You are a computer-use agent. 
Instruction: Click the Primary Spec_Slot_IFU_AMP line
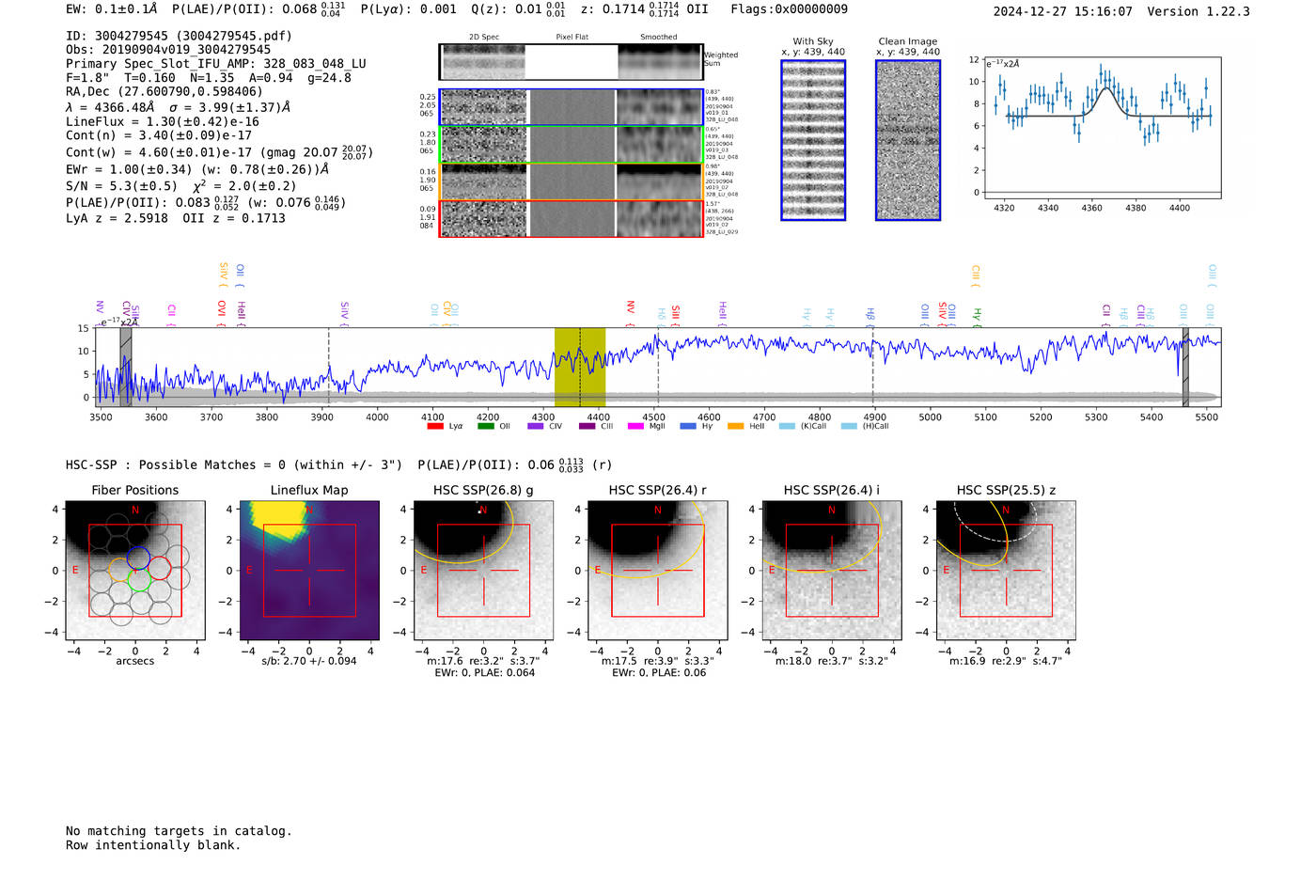point(216,64)
